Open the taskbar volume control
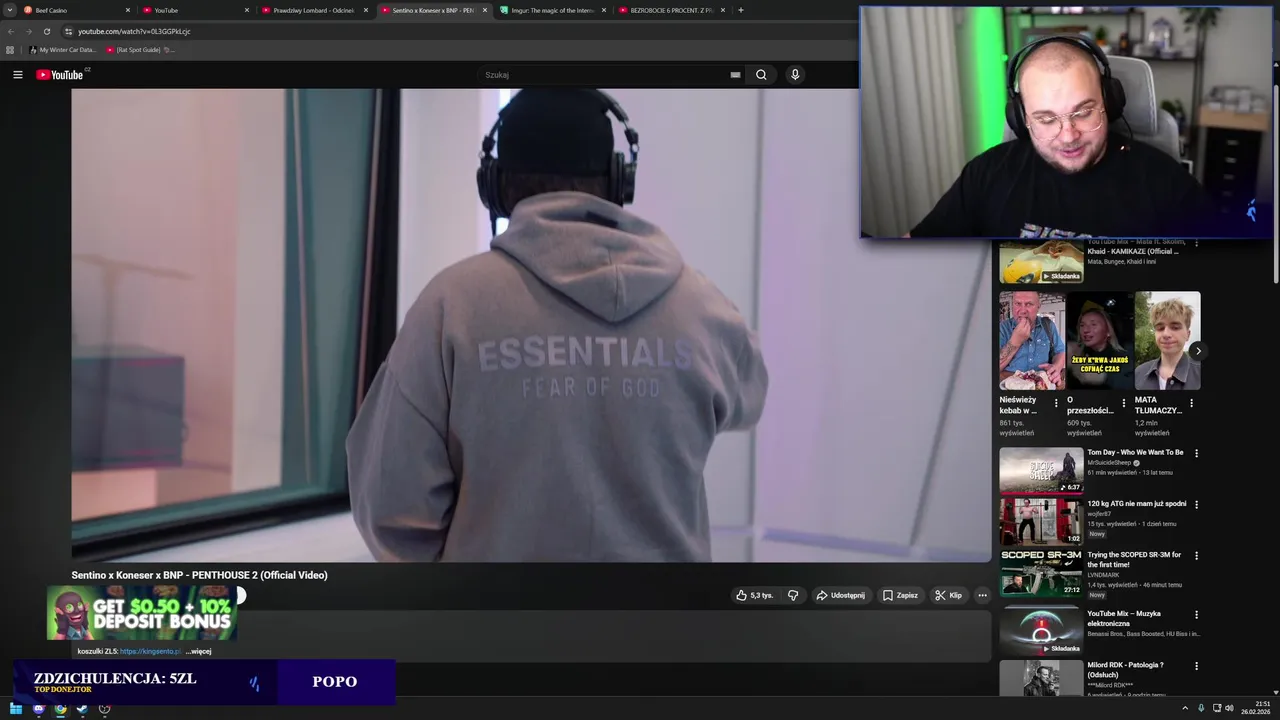 point(1229,708)
